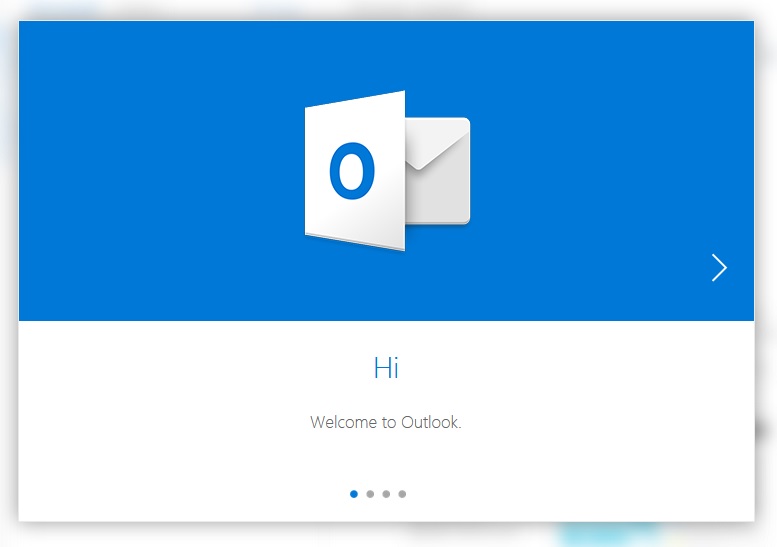The width and height of the screenshot is (777, 547).
Task: Select the first blue pagination dot
Action: click(x=354, y=494)
